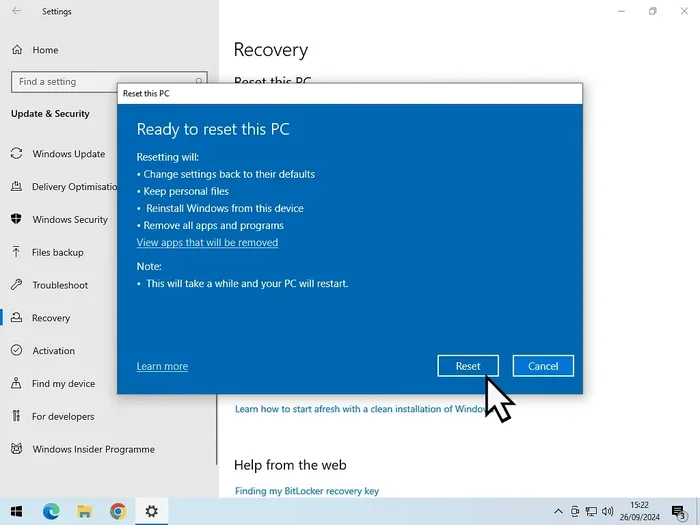Screen dimensions: 700x525
Task: Open the Meet Now tray icon
Action: pos(575,512)
